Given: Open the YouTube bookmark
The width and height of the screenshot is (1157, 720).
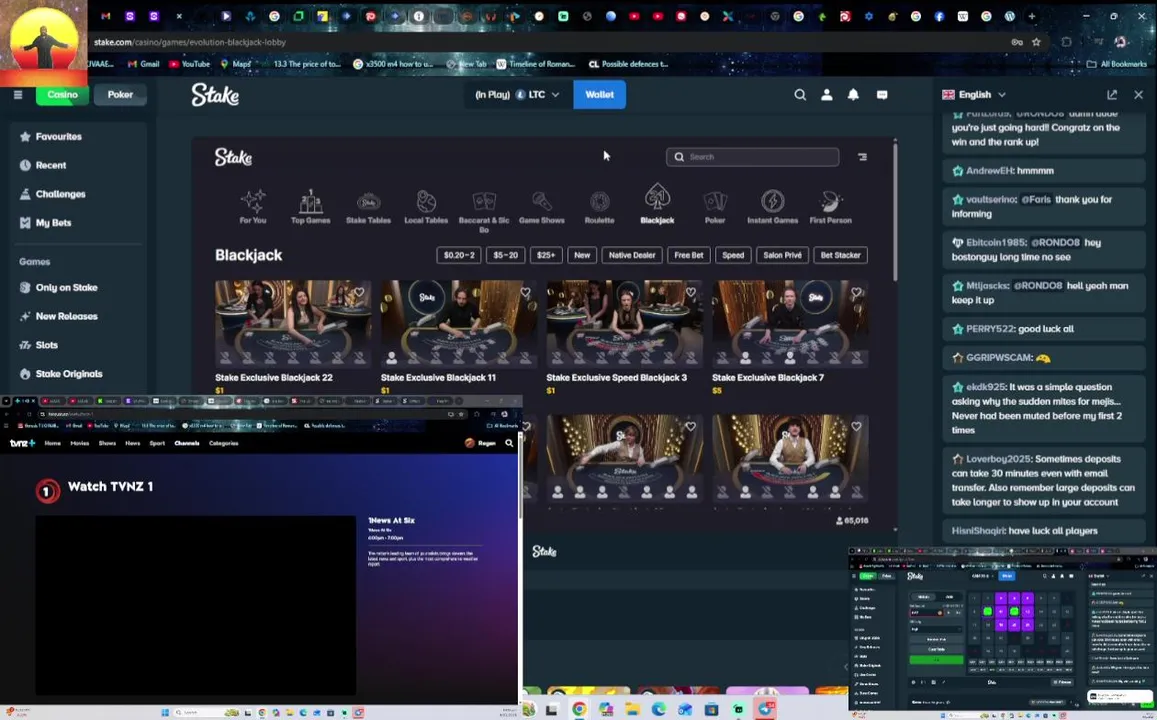Looking at the screenshot, I should click(x=190, y=64).
